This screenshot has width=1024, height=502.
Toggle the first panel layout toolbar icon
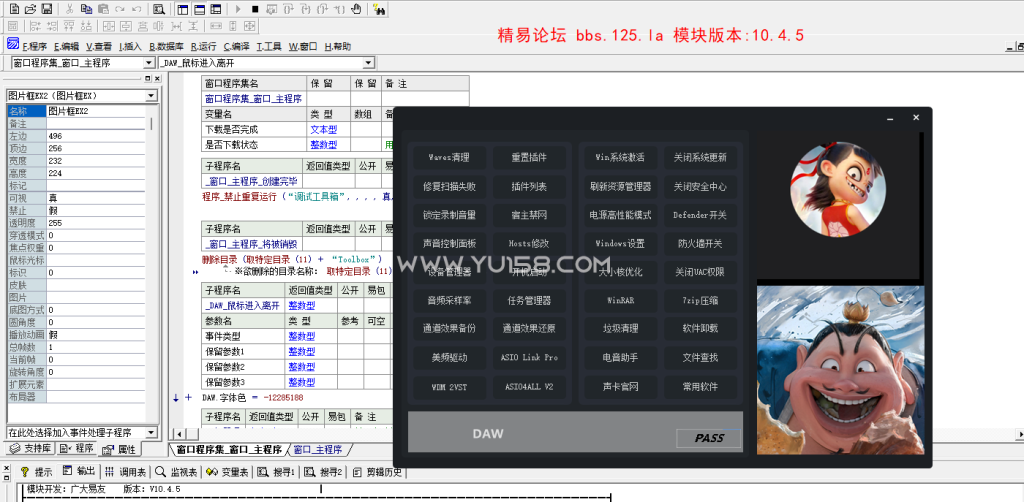183,9
